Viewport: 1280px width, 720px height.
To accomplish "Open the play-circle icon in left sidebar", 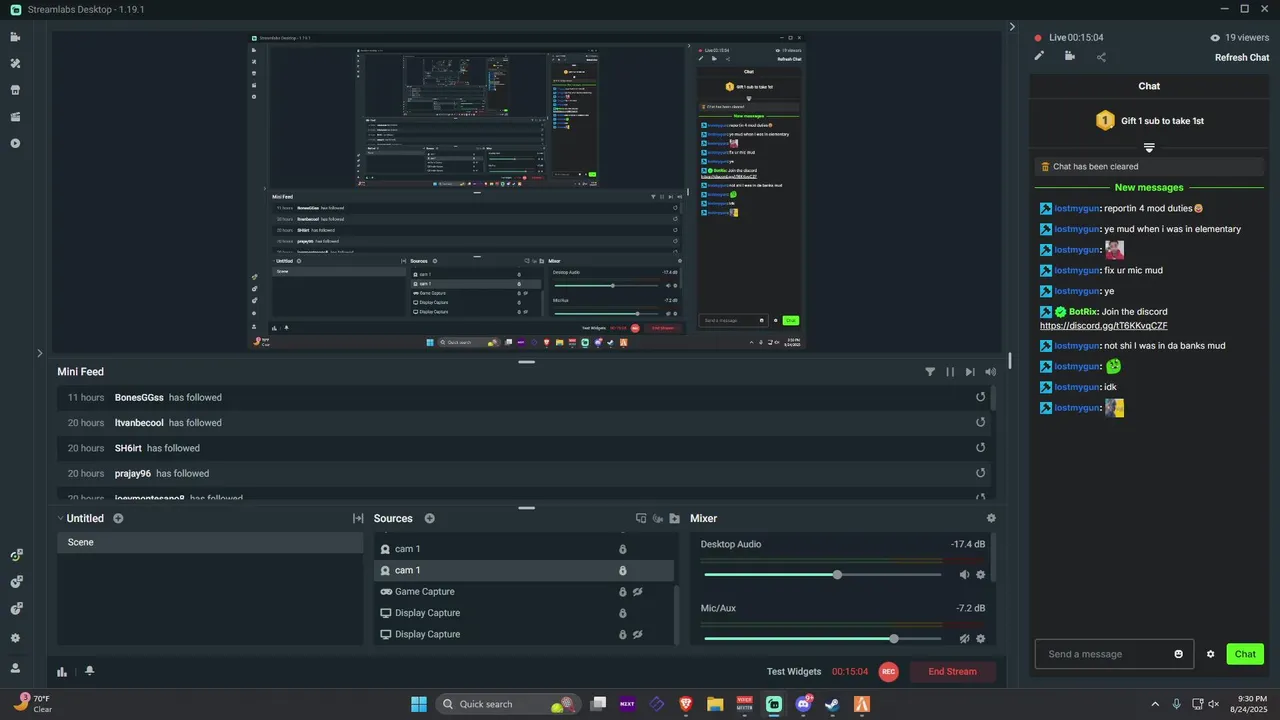I will point(15,143).
